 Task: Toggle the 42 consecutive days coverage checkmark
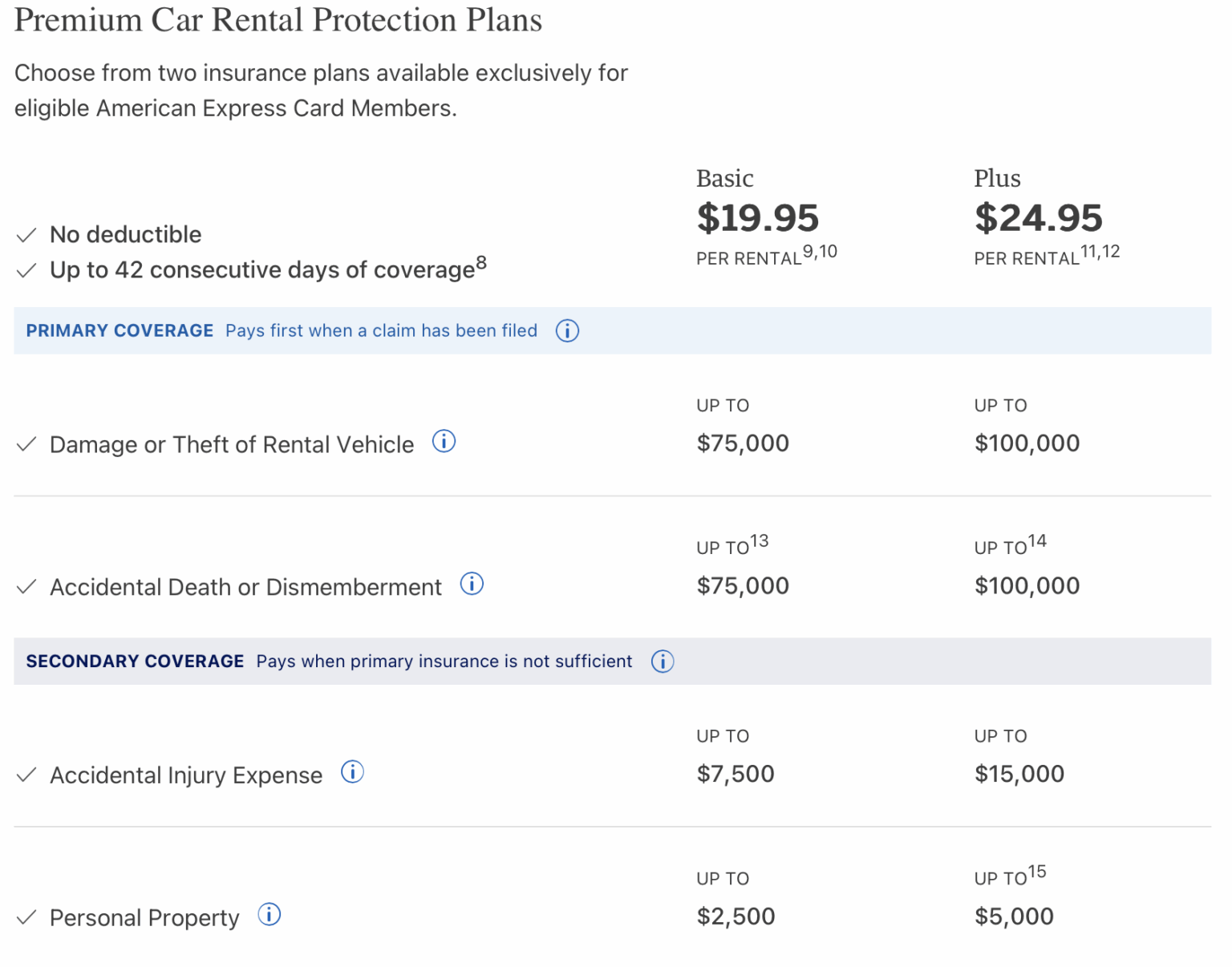26,269
